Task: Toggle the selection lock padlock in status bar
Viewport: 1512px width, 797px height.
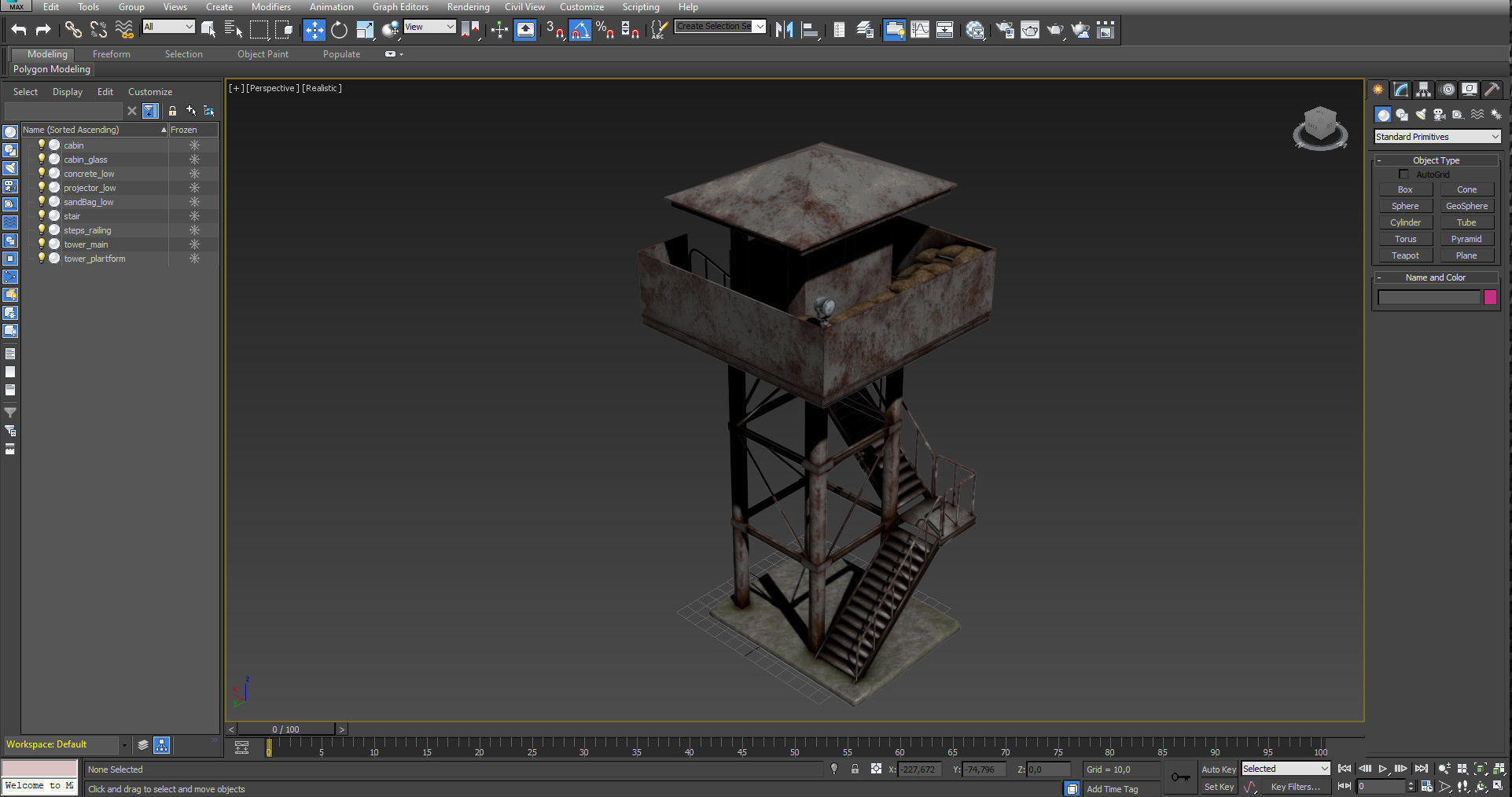Action: [855, 769]
